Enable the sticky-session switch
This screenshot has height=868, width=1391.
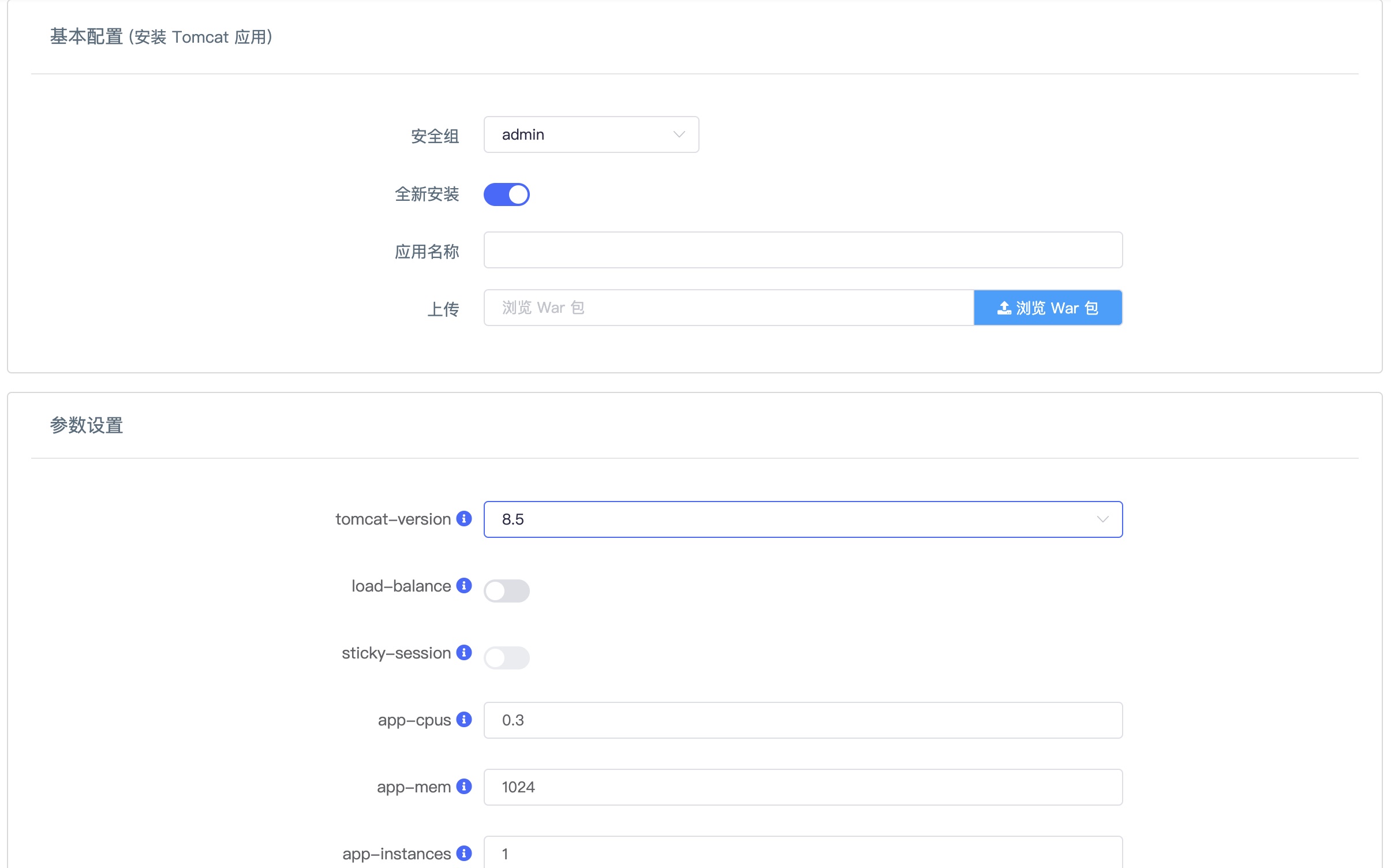[x=506, y=657]
